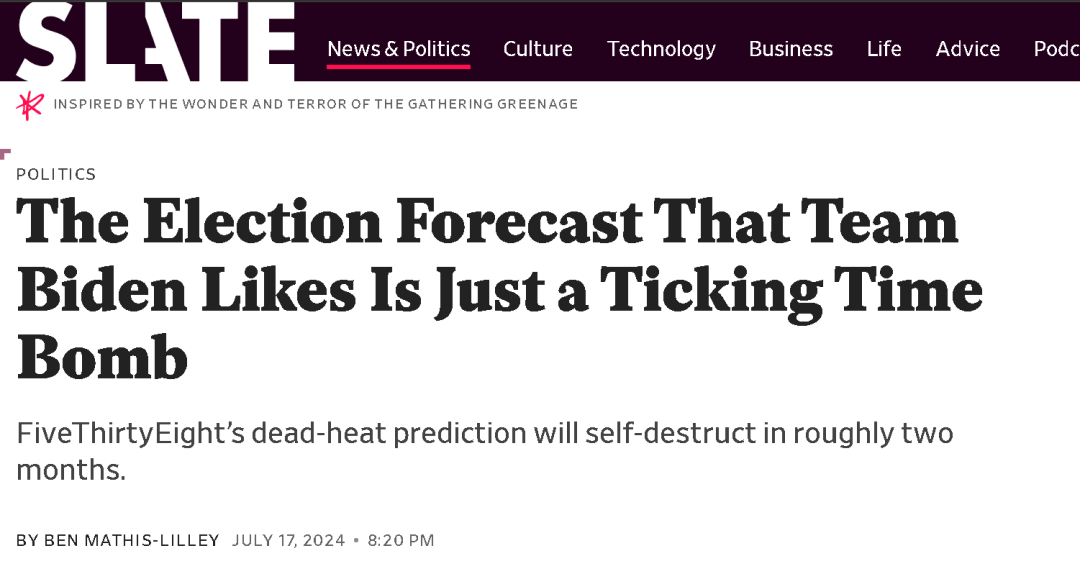Viewport: 1080px width, 574px height.
Task: Click the Slate logo
Action: 156,41
